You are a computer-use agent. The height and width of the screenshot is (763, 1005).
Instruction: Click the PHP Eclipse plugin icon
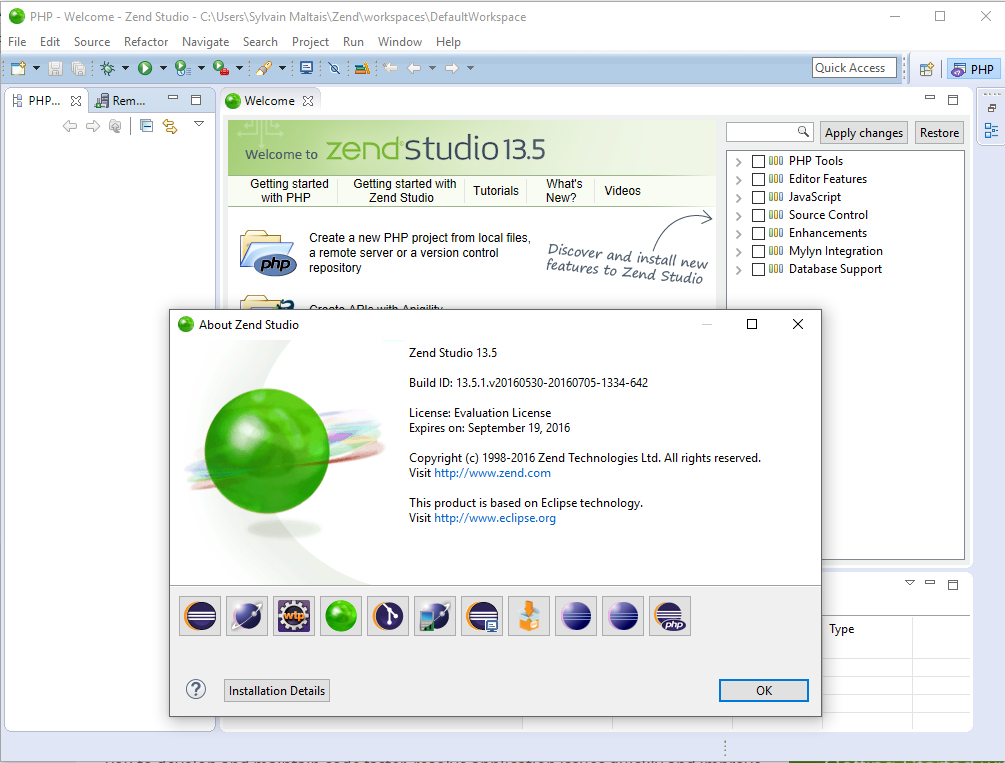[x=670, y=616]
